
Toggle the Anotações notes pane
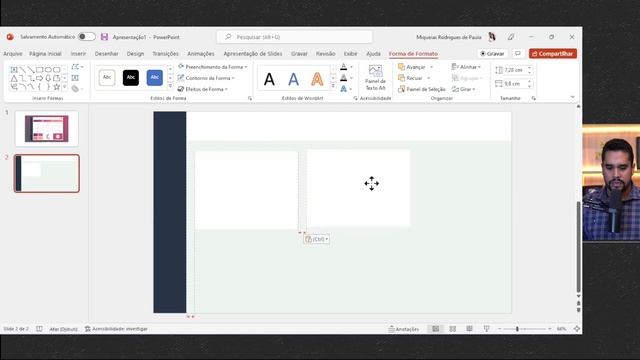[404, 329]
